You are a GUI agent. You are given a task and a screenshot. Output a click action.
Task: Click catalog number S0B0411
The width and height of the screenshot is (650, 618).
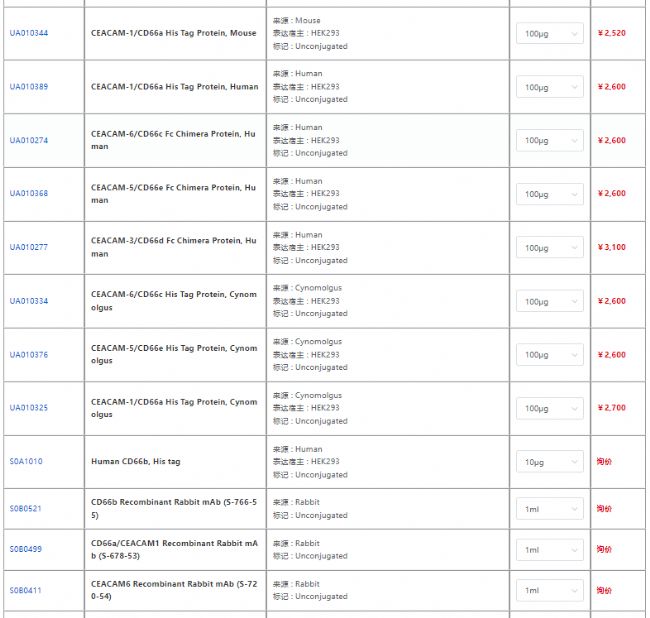(26, 590)
